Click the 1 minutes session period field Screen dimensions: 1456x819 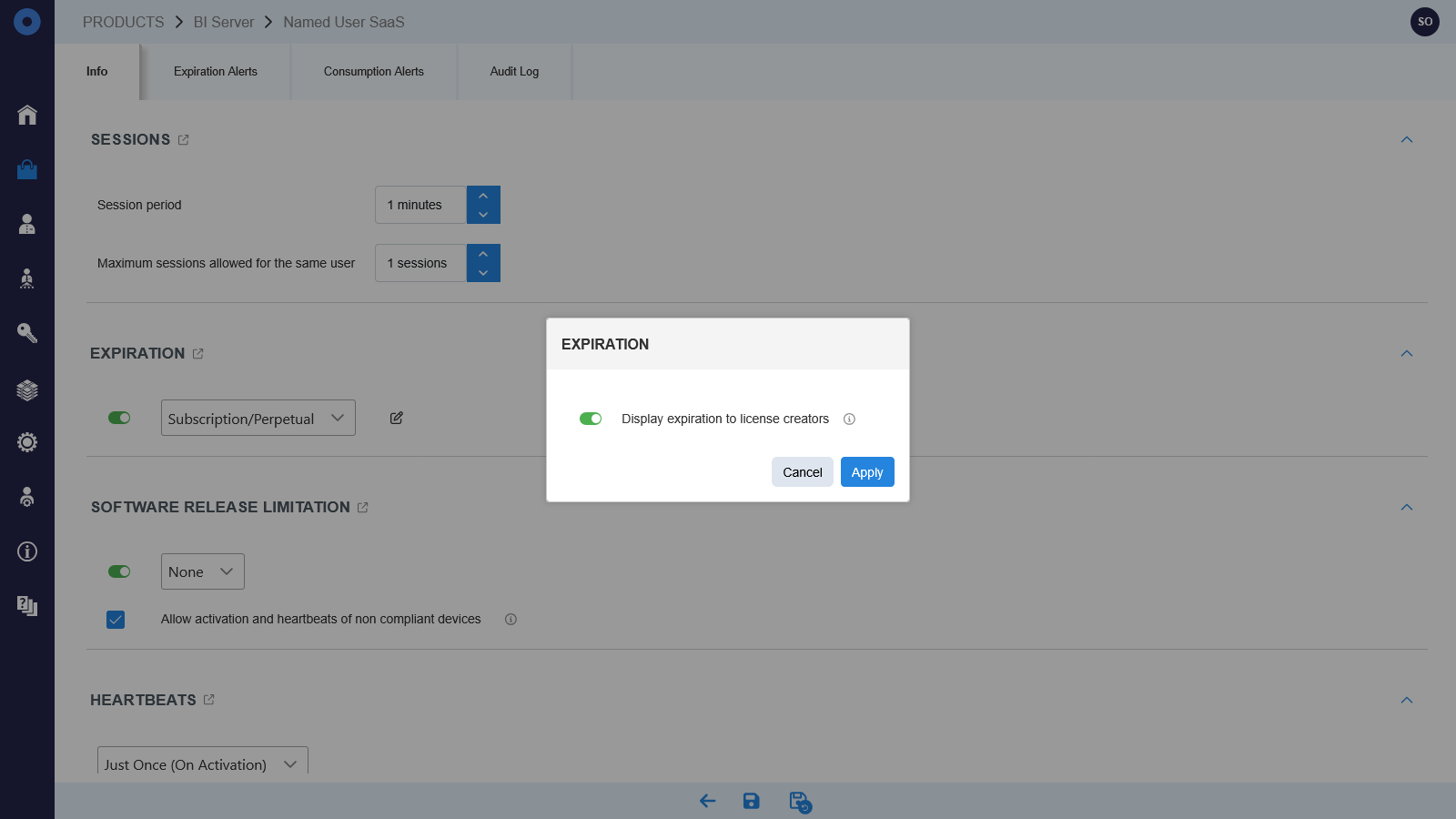click(x=421, y=205)
